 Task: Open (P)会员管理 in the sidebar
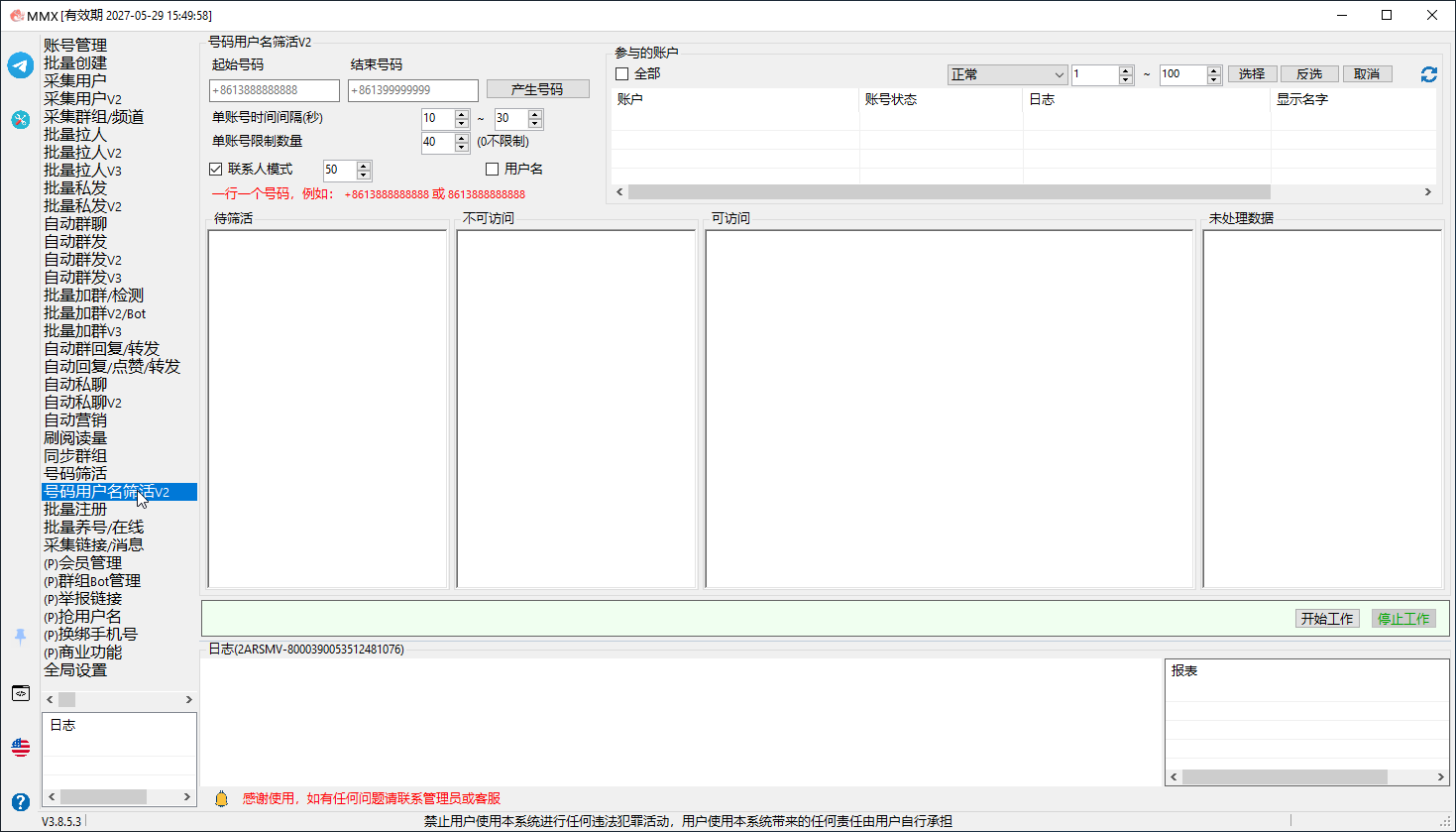coord(83,563)
